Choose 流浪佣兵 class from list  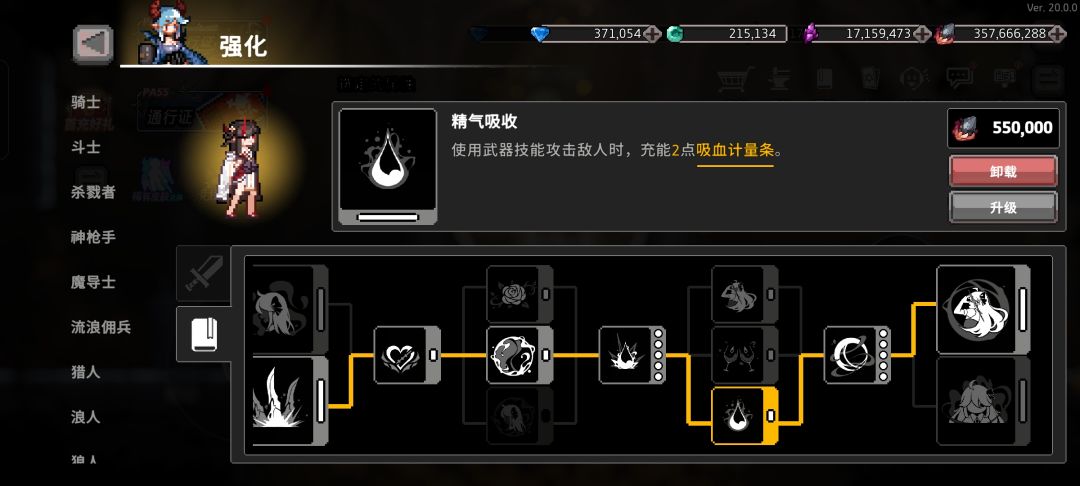(x=101, y=327)
